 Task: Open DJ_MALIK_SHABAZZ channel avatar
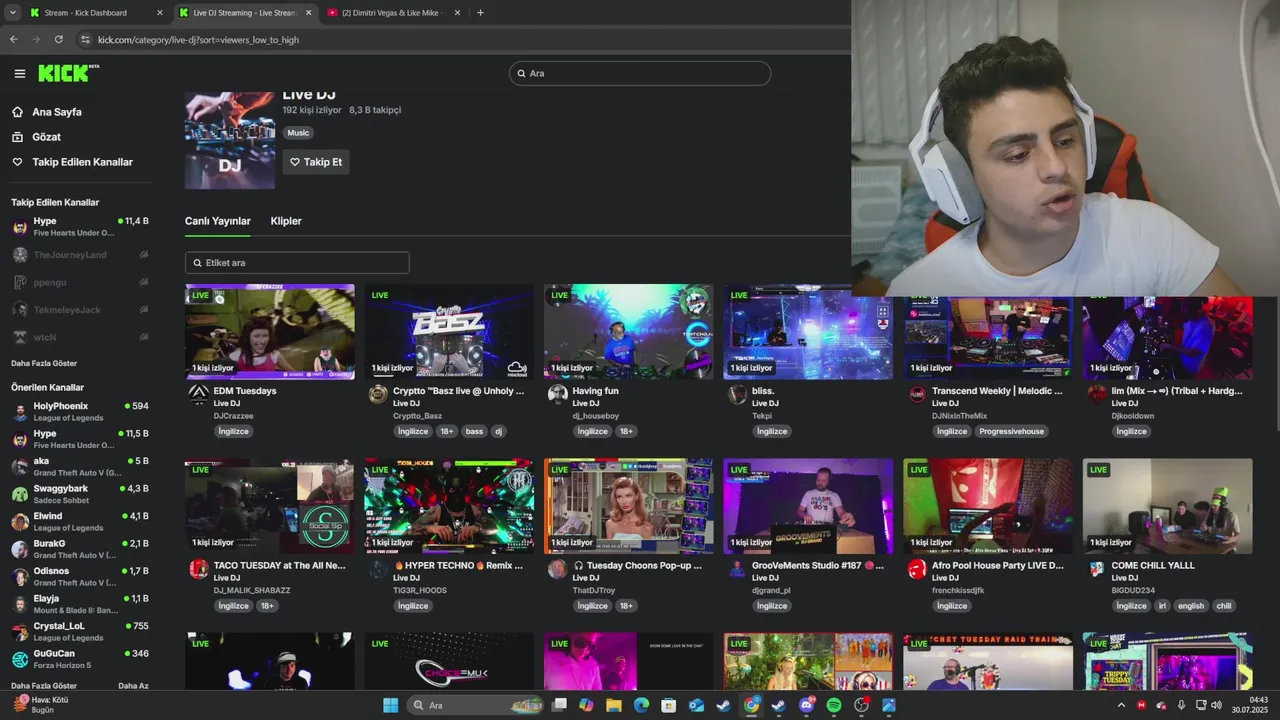[199, 569]
